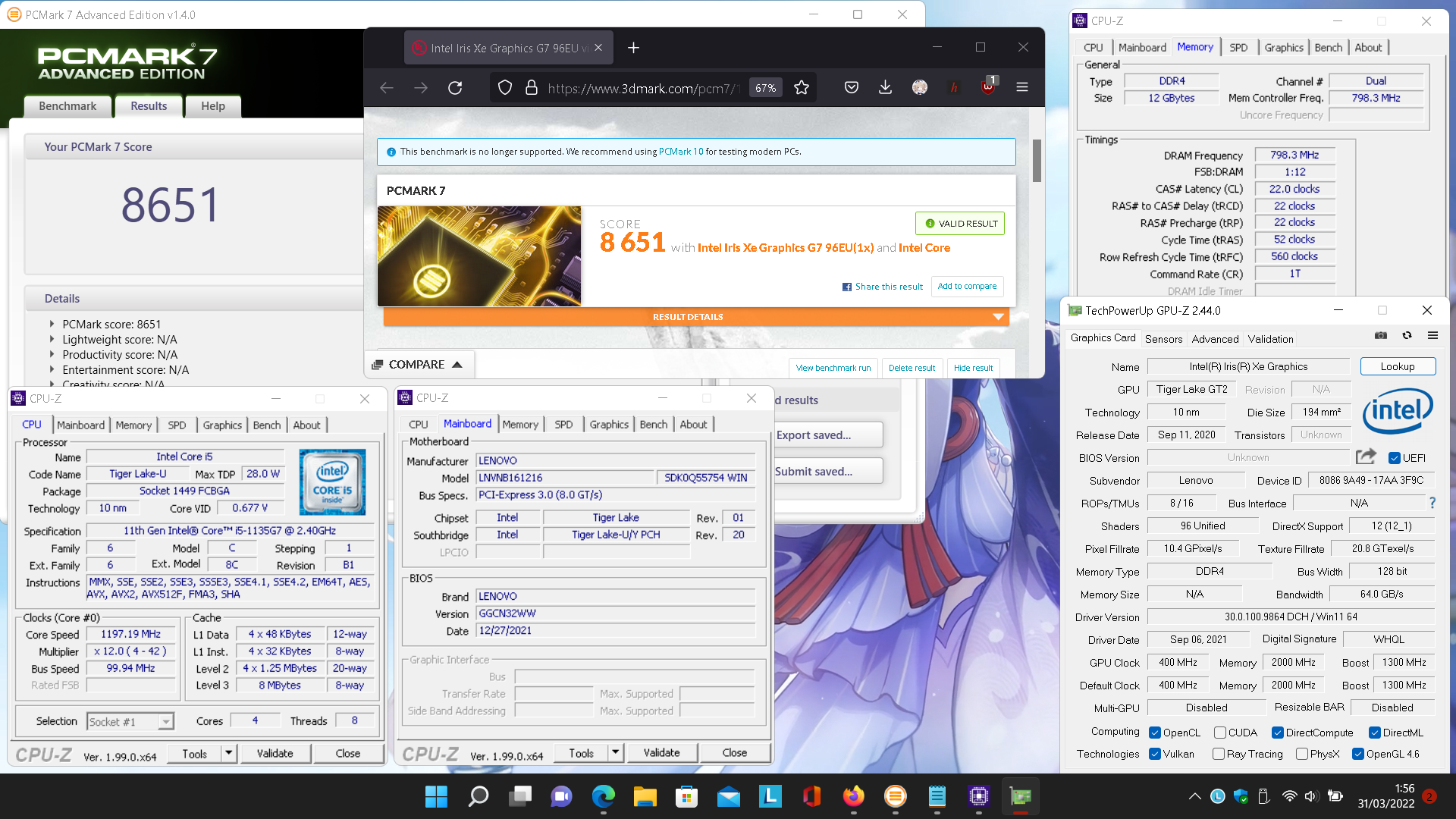Click the shield tracking protection icon
Viewport: 1456px width, 819px height.
(x=505, y=88)
